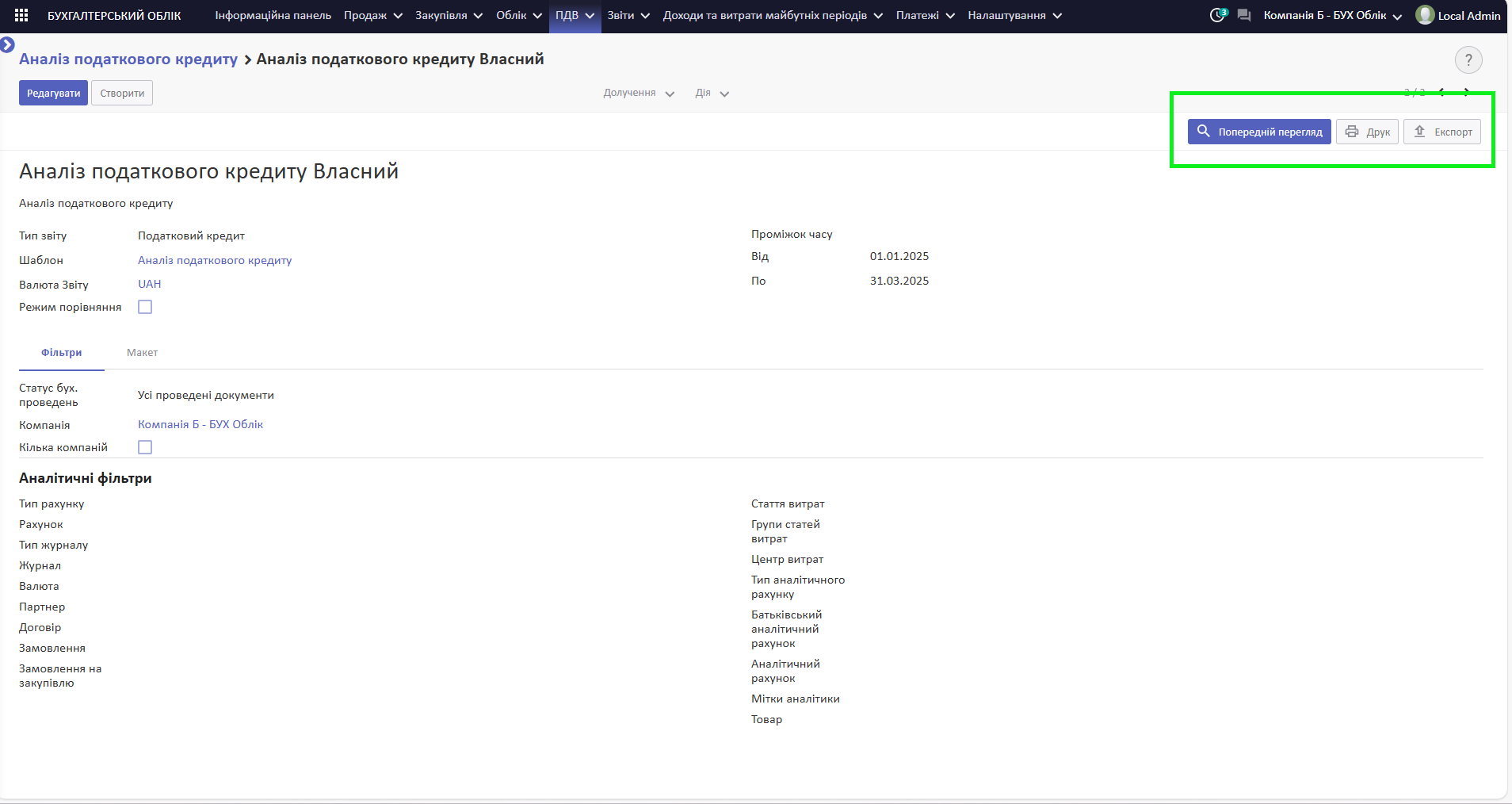Image resolution: width=1512 pixels, height=804 pixels.
Task: Open the Долучення dropdown
Action: pos(639,93)
